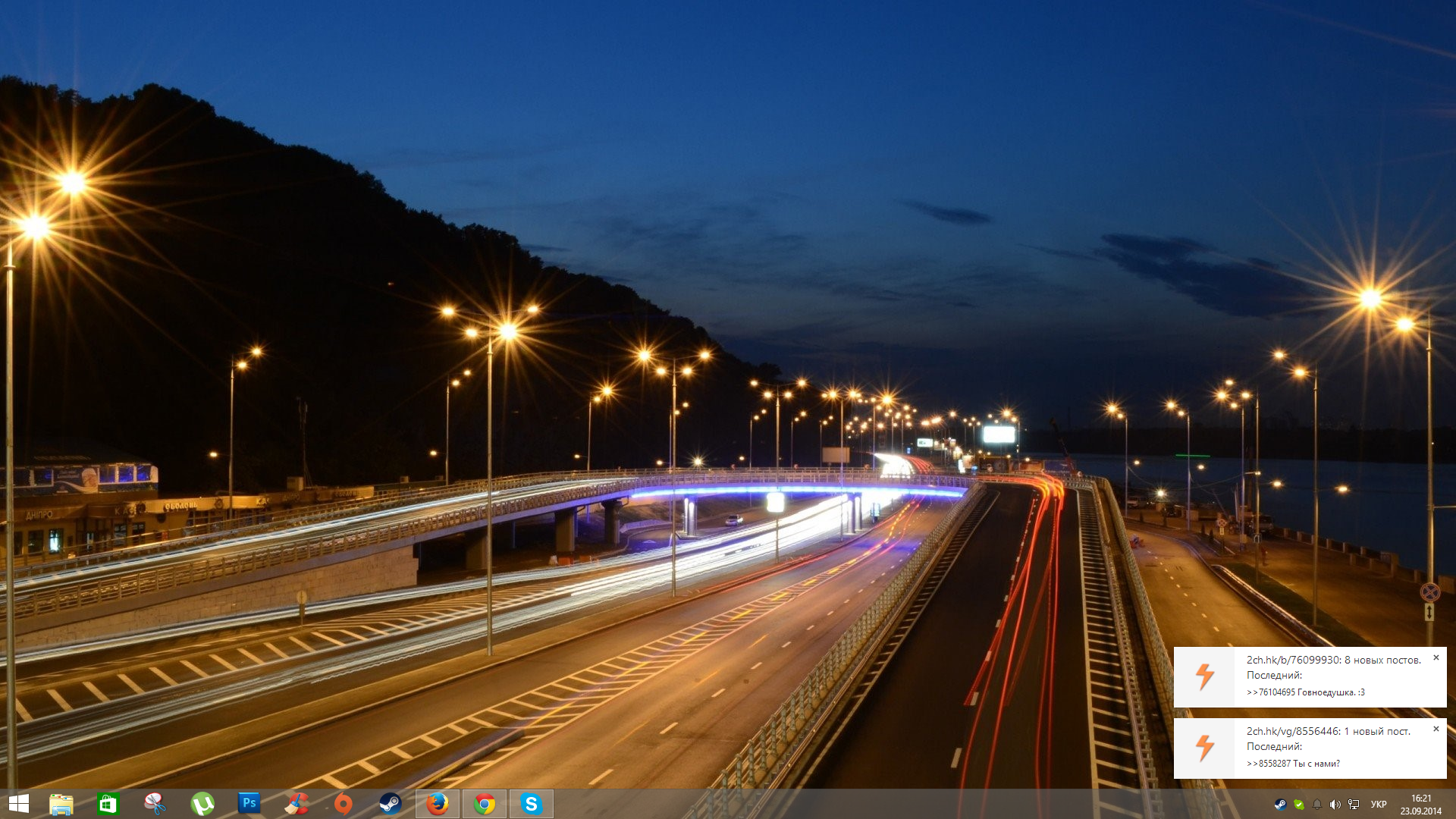Click the notification bell tray icon
This screenshot has width=1456, height=819.
[1316, 805]
